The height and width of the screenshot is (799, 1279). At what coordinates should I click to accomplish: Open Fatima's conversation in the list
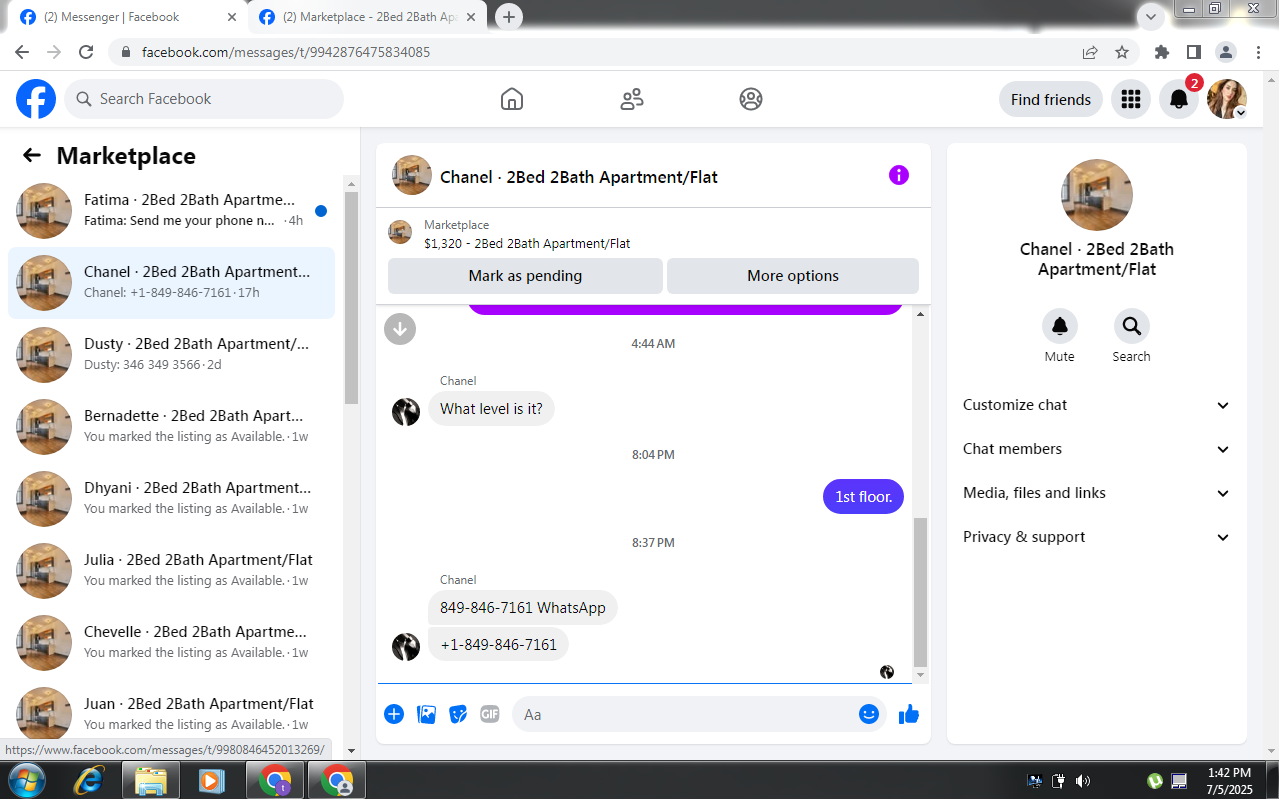(x=172, y=211)
